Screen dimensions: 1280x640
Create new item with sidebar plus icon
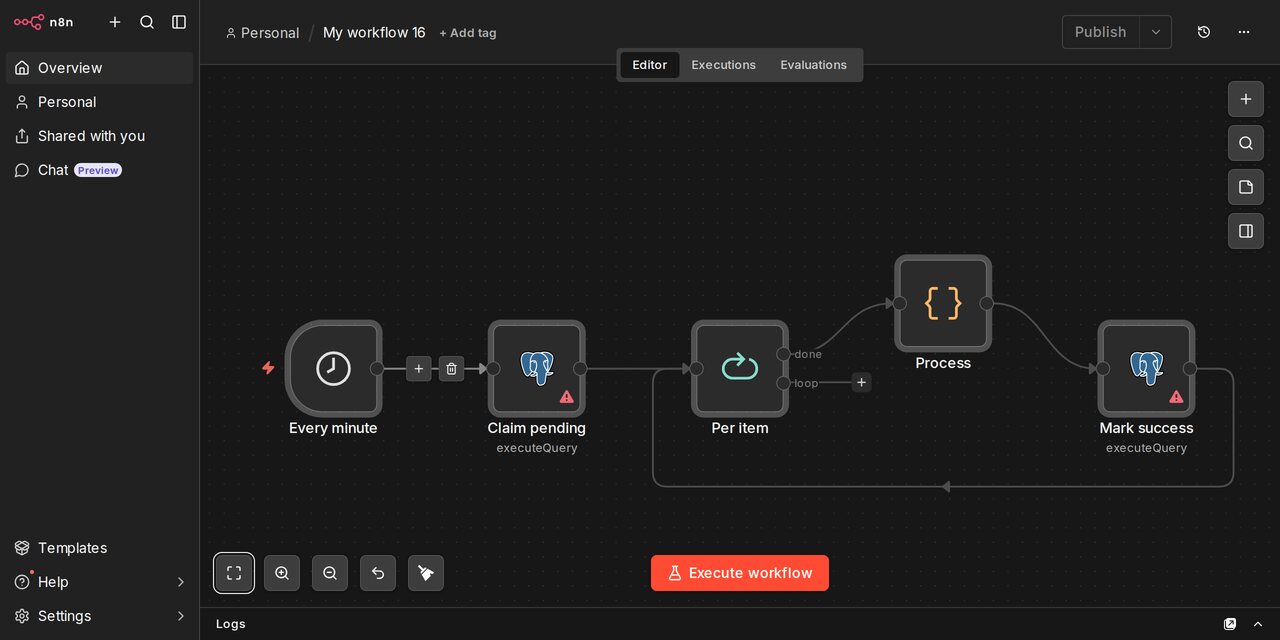coord(115,22)
